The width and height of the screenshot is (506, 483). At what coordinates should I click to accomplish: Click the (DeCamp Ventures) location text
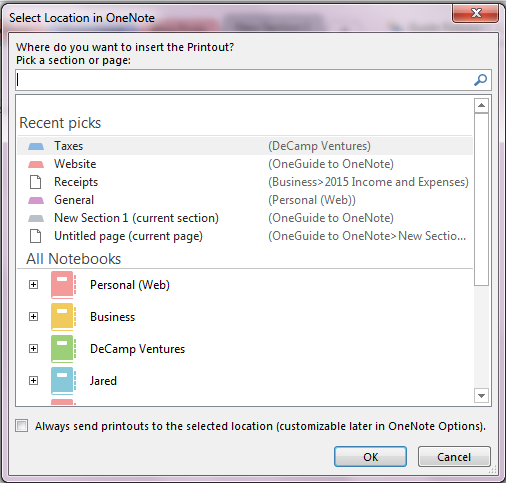click(x=319, y=146)
